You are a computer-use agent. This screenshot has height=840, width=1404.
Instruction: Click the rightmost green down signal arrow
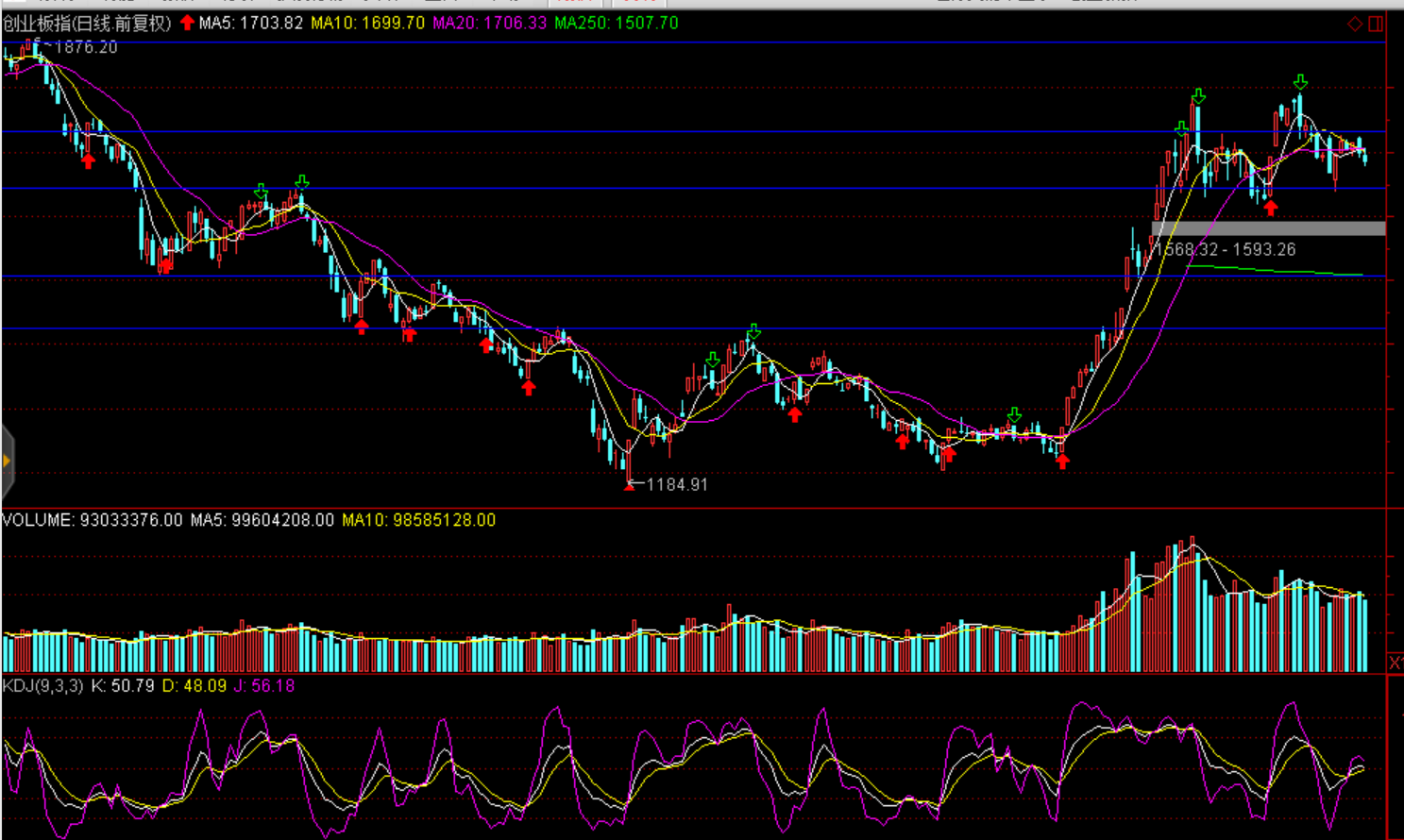tap(1300, 82)
